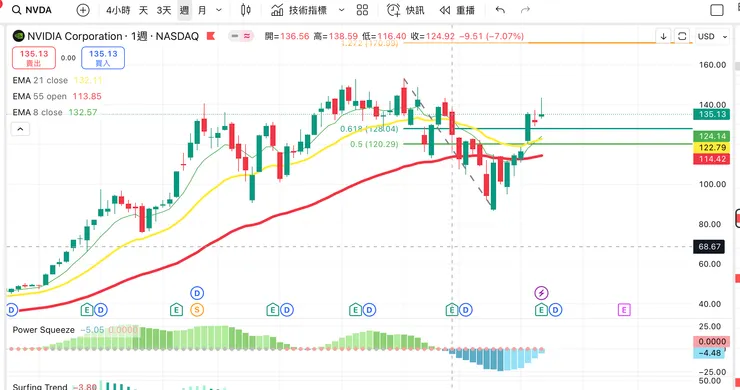The height and width of the screenshot is (390, 740).
Task: Undo the last chart action
Action: pos(500,10)
